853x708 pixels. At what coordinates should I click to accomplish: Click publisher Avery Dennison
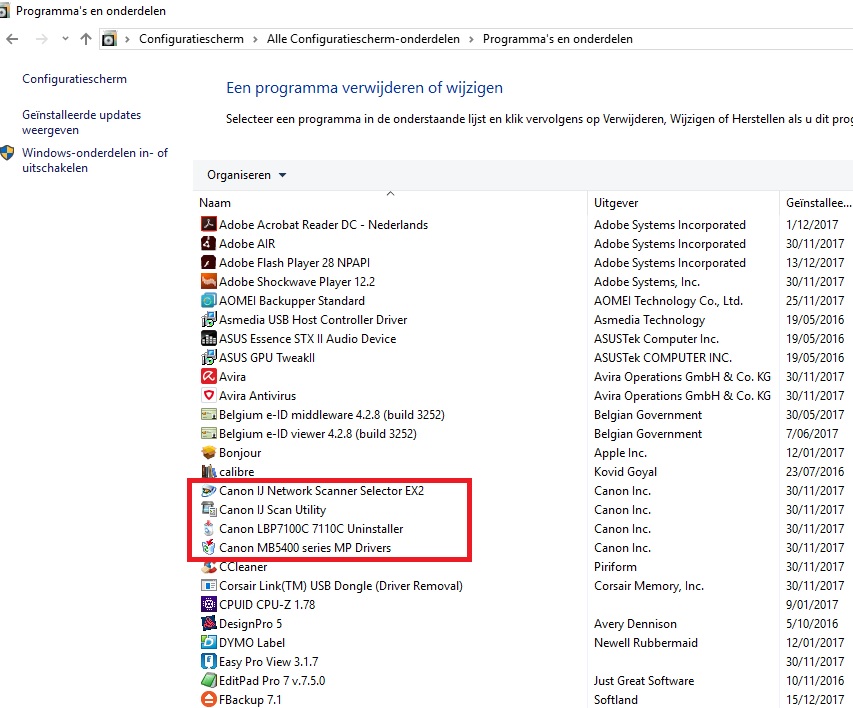click(x=635, y=624)
